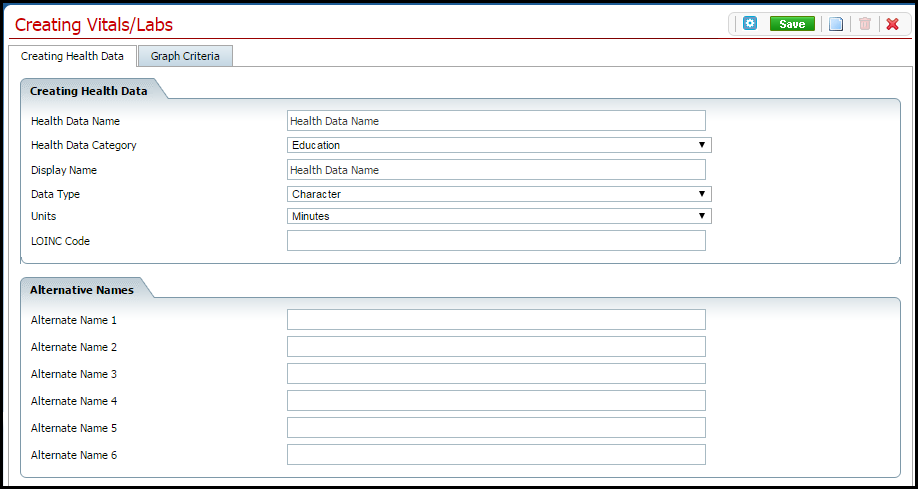Click the blue gear settings icon
The image size is (918, 489).
(x=750, y=24)
